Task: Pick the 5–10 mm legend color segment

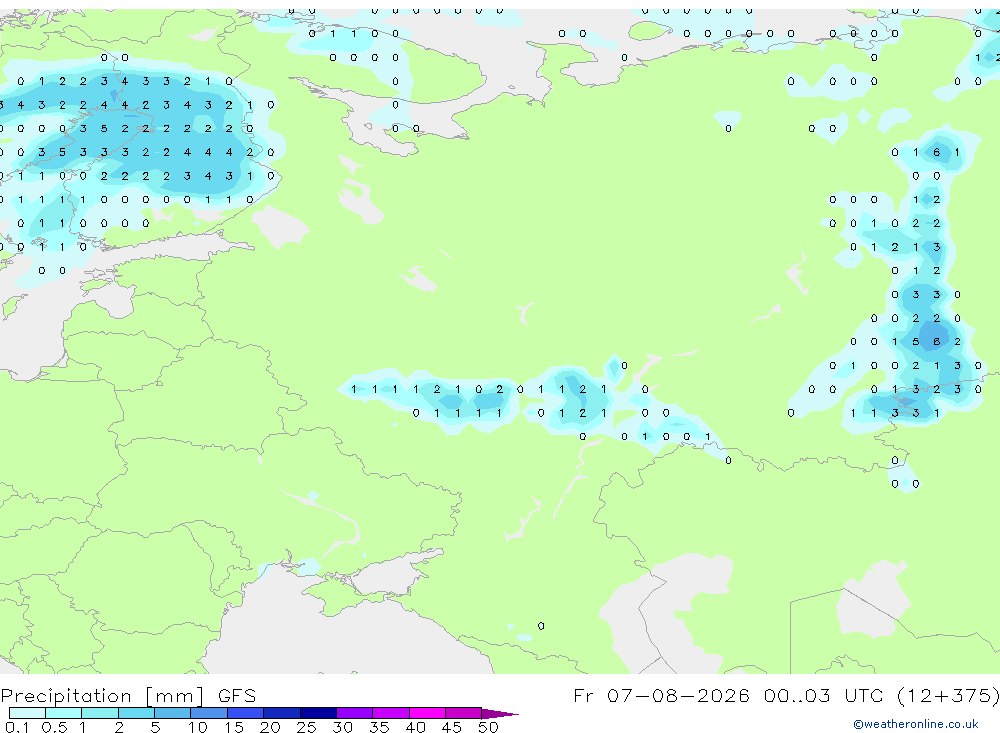Action: (x=173, y=713)
